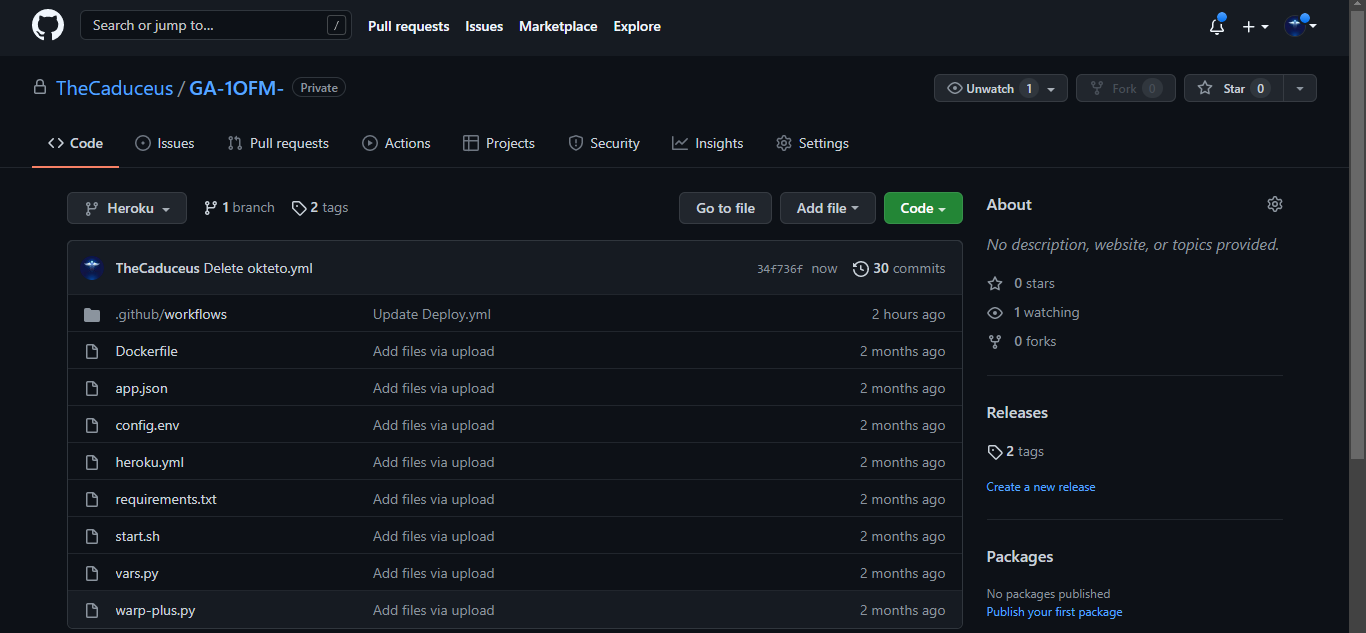
Task: Edit repository details gear in About
Action: pos(1274,204)
